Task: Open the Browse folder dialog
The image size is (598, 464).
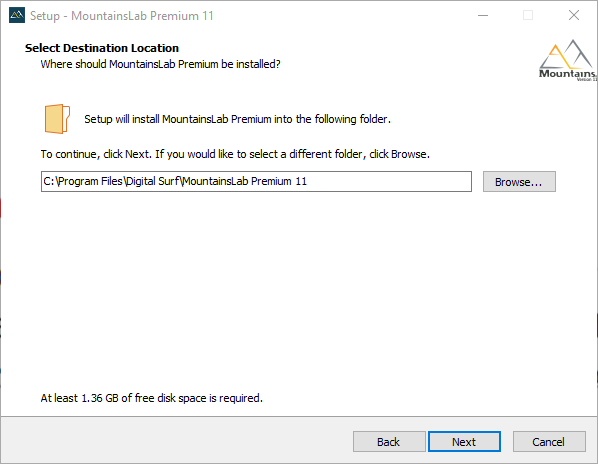Action: [x=519, y=182]
